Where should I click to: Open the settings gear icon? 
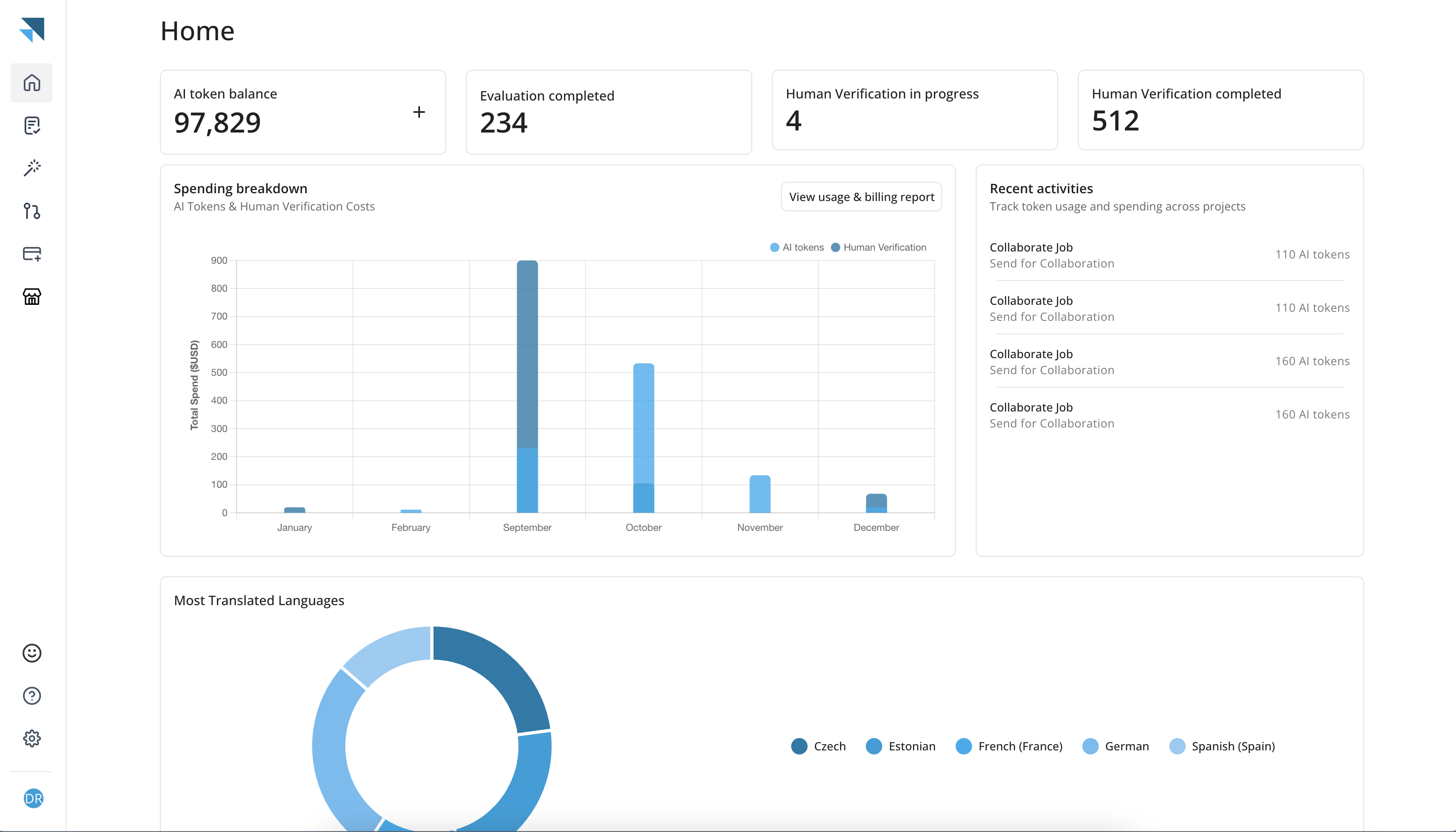point(32,738)
